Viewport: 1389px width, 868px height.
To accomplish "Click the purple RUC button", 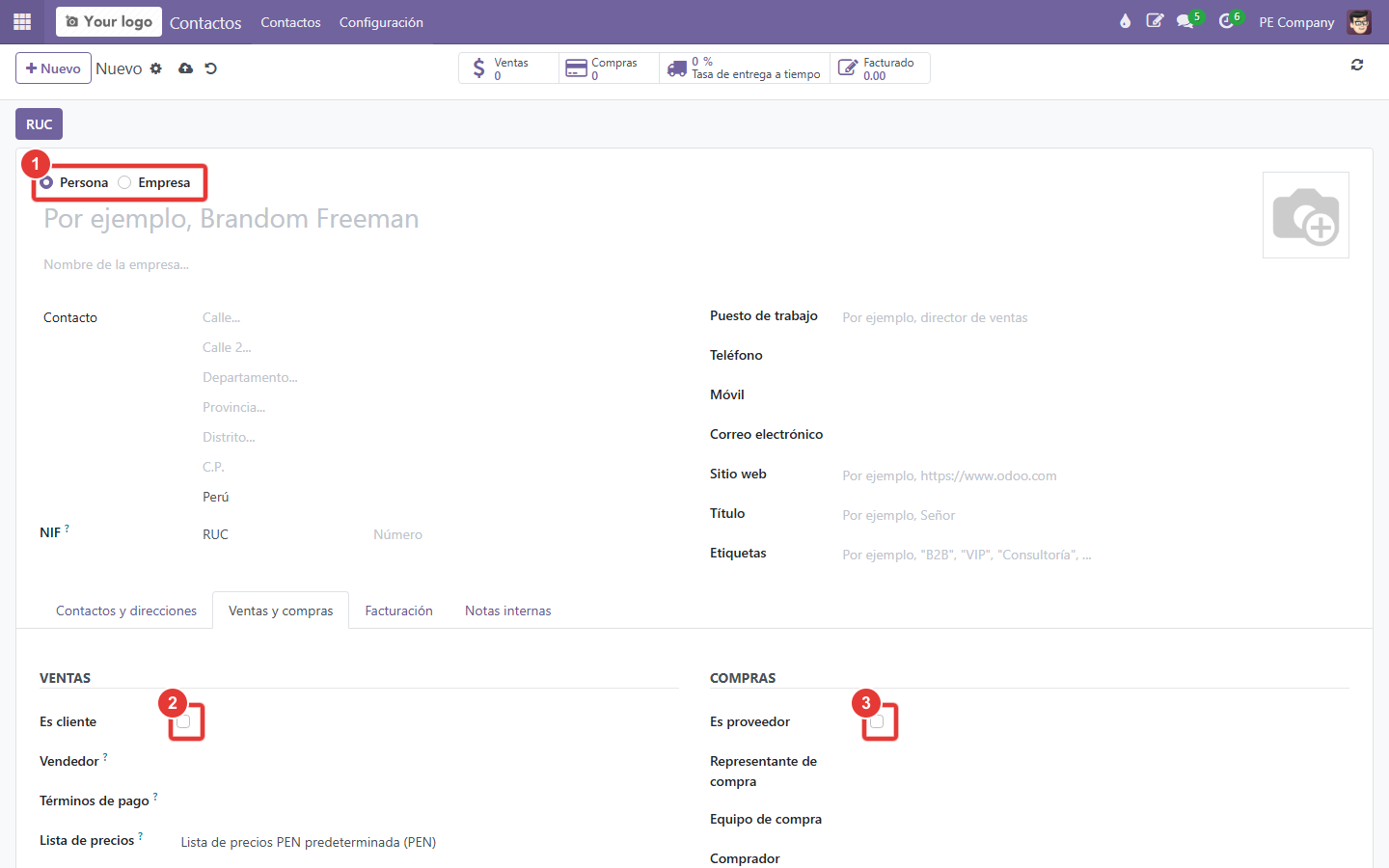I will tap(40, 124).
